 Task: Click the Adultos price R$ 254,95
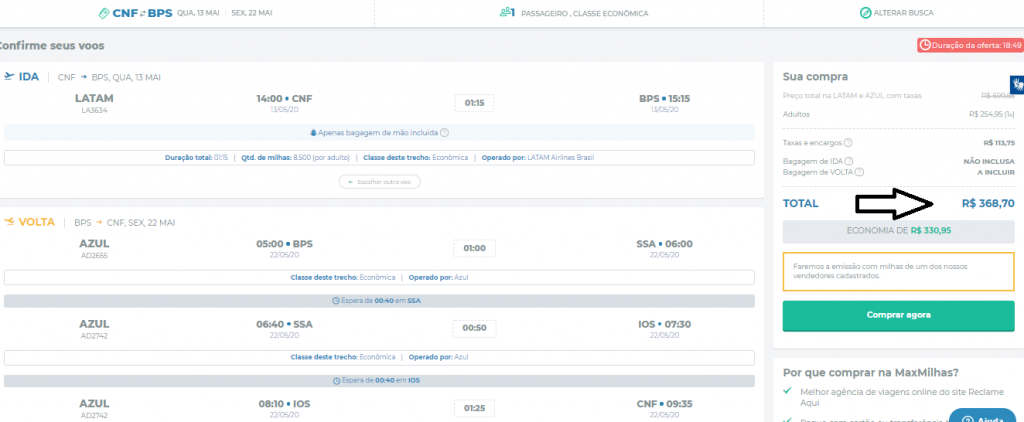(992, 114)
